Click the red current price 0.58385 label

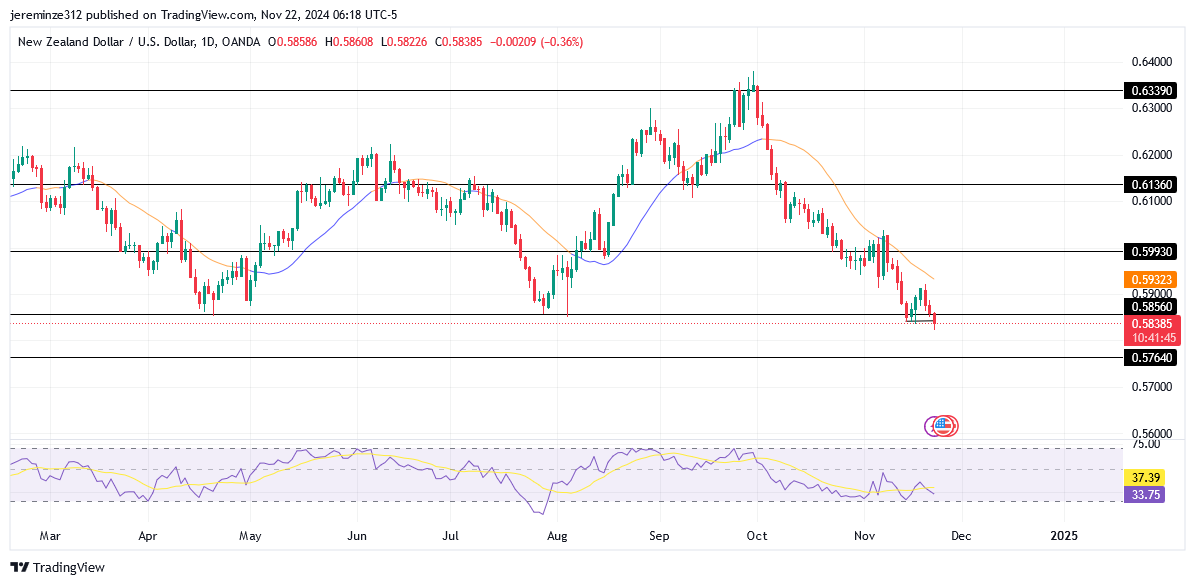tap(1151, 323)
